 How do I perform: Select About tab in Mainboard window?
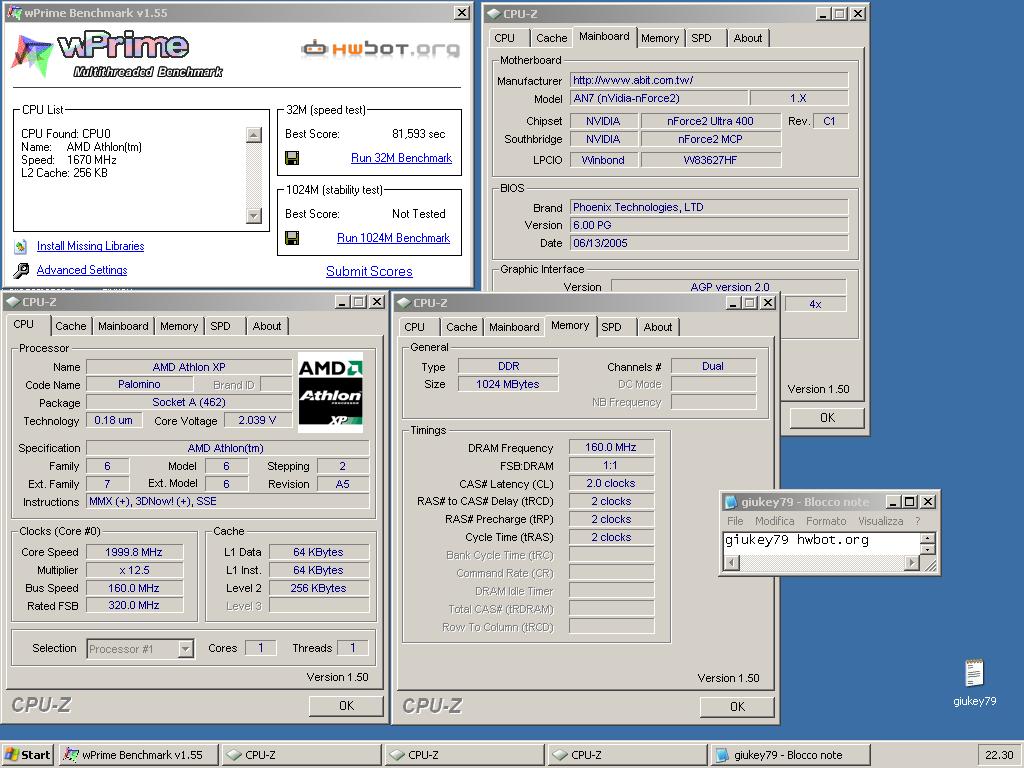pos(748,39)
